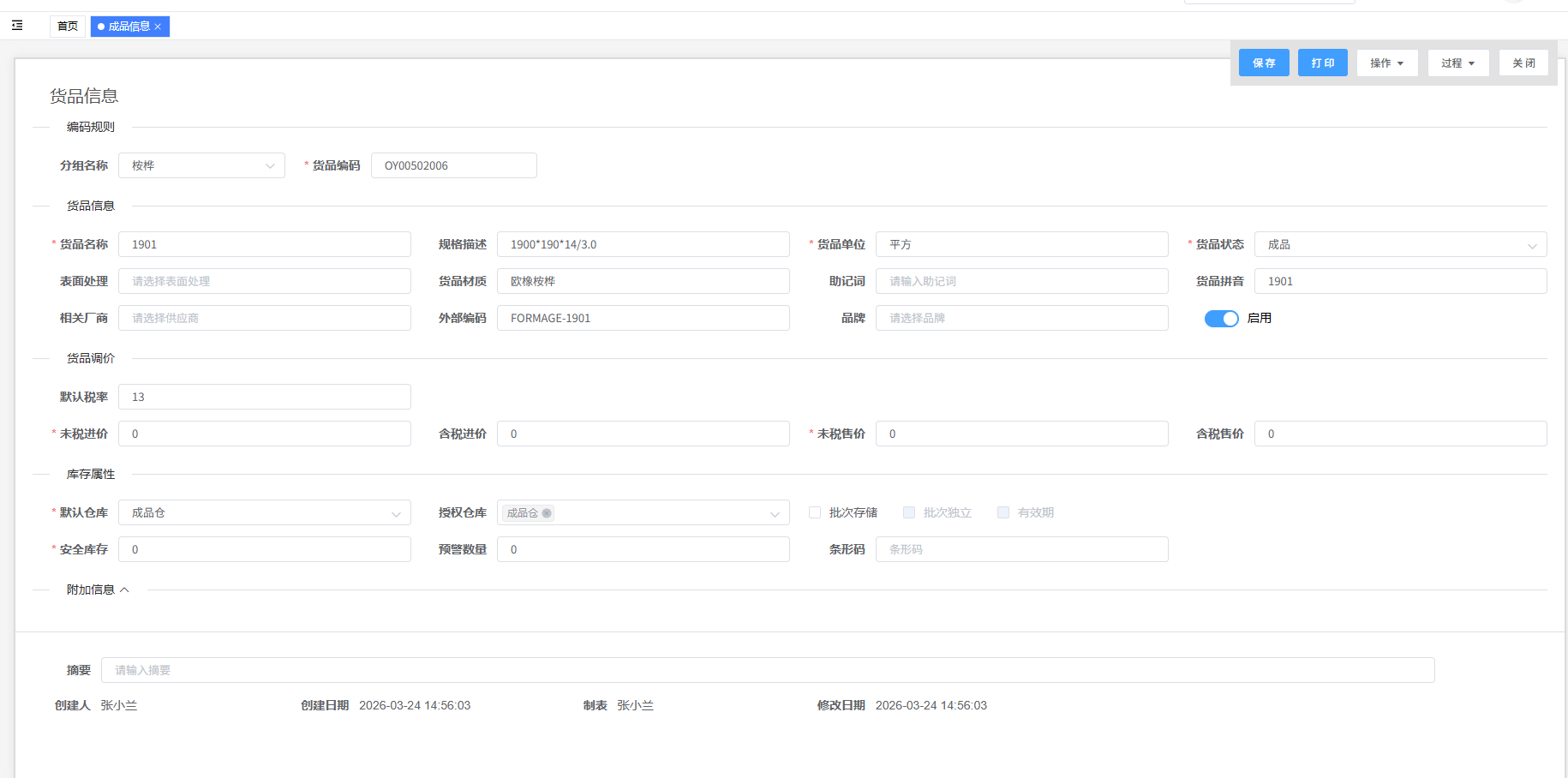Expand the 分组名称 dropdown

pyautogui.click(x=270, y=166)
